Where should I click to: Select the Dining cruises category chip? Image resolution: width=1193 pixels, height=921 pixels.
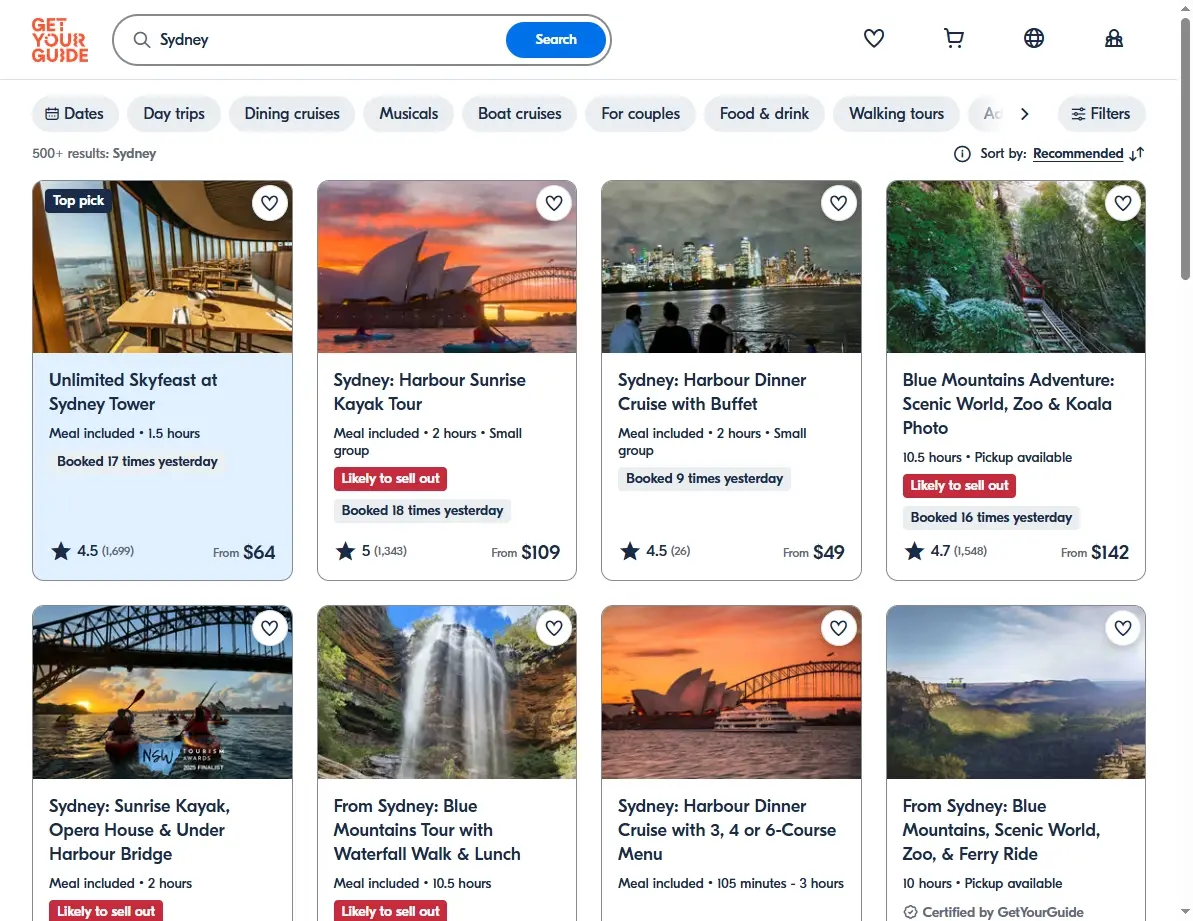(292, 113)
